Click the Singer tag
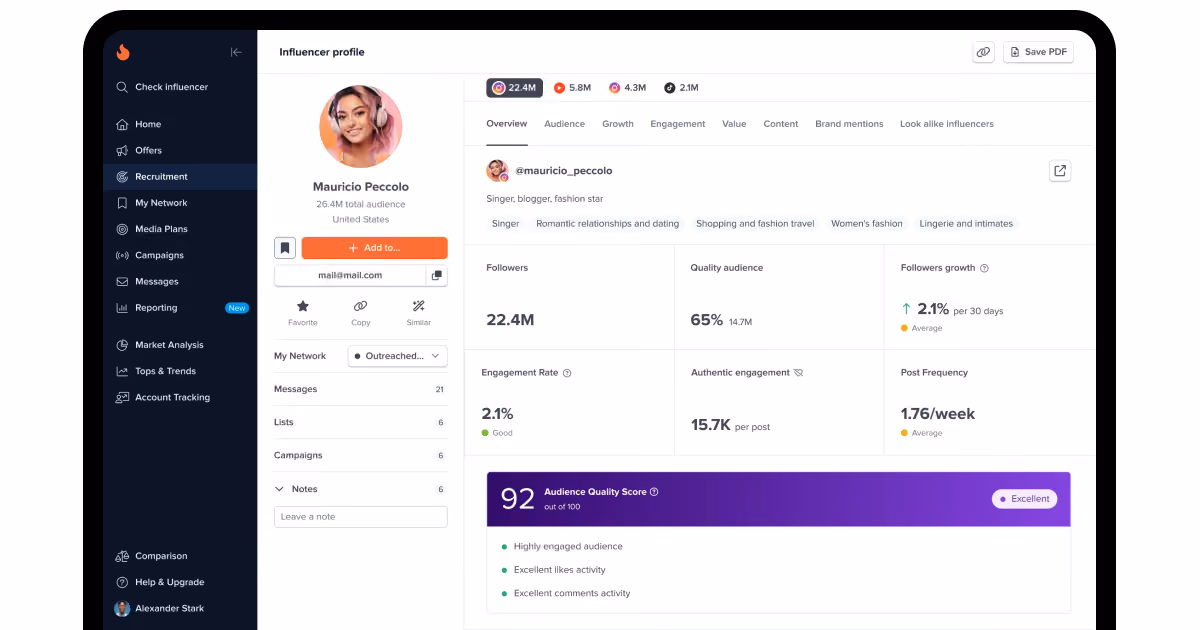 point(506,224)
